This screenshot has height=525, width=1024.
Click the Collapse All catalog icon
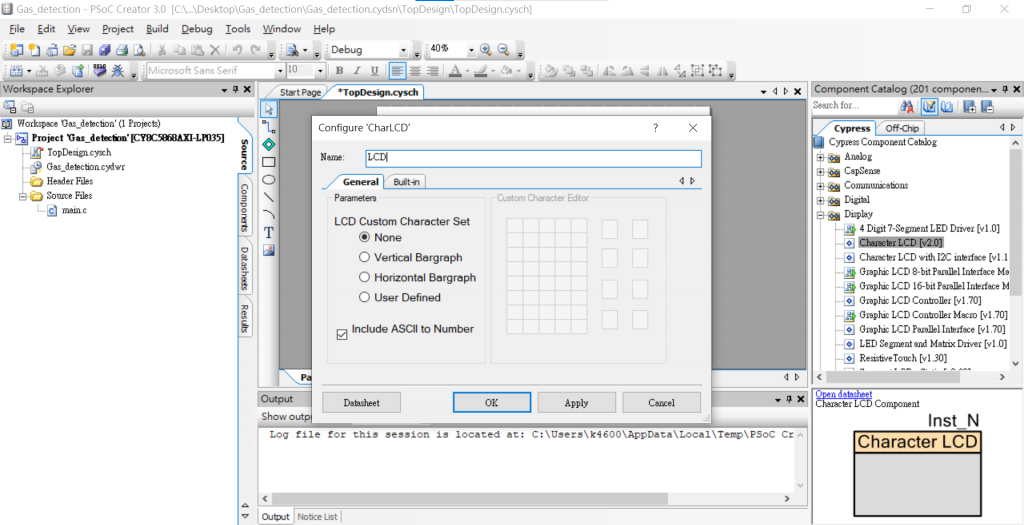click(987, 106)
